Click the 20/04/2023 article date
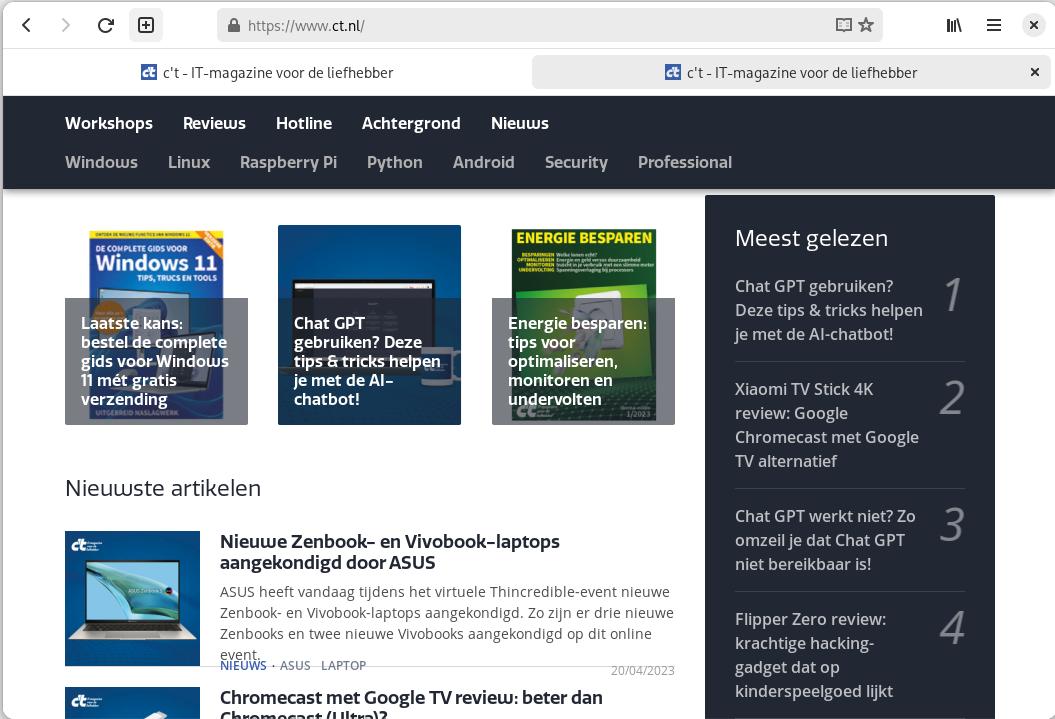 tap(643, 671)
